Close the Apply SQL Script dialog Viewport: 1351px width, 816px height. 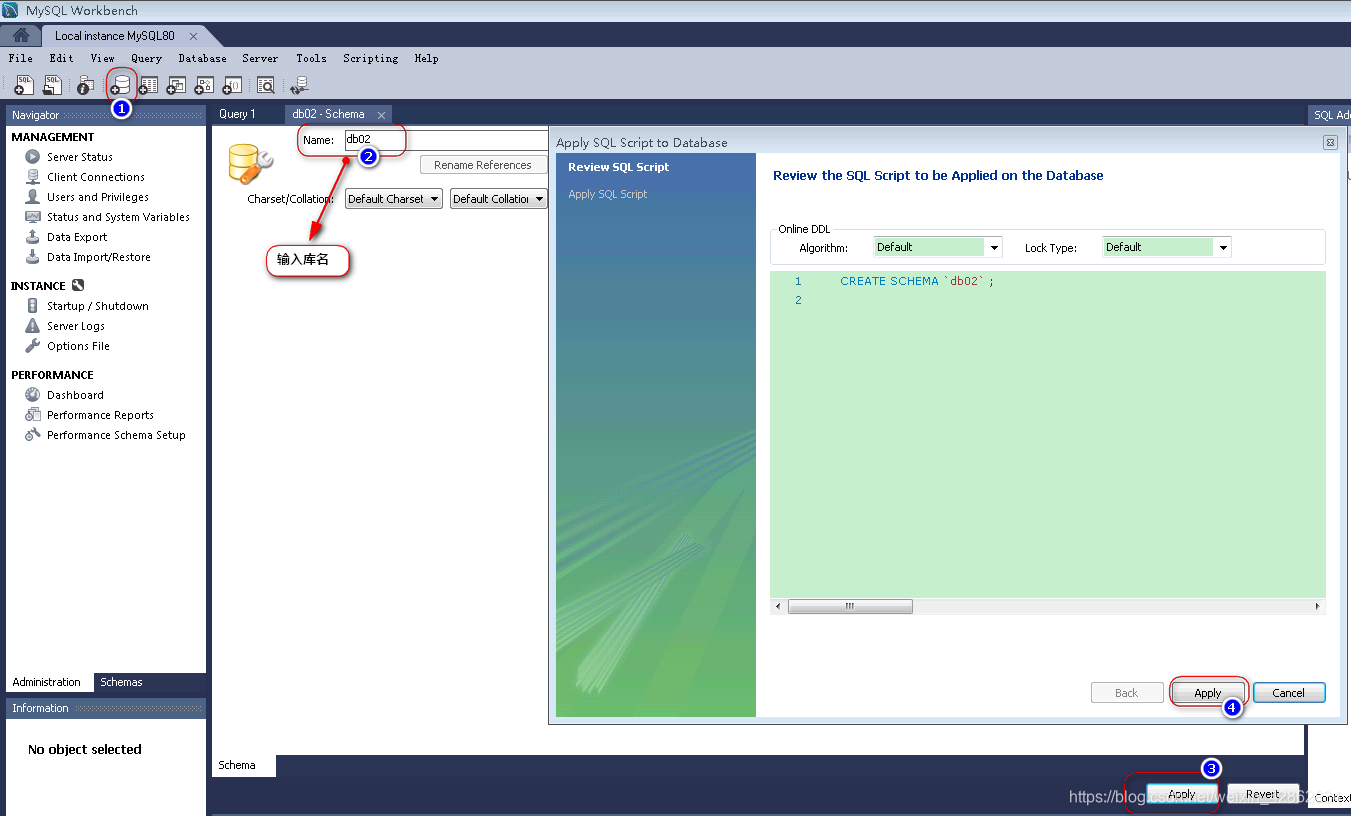(1330, 143)
